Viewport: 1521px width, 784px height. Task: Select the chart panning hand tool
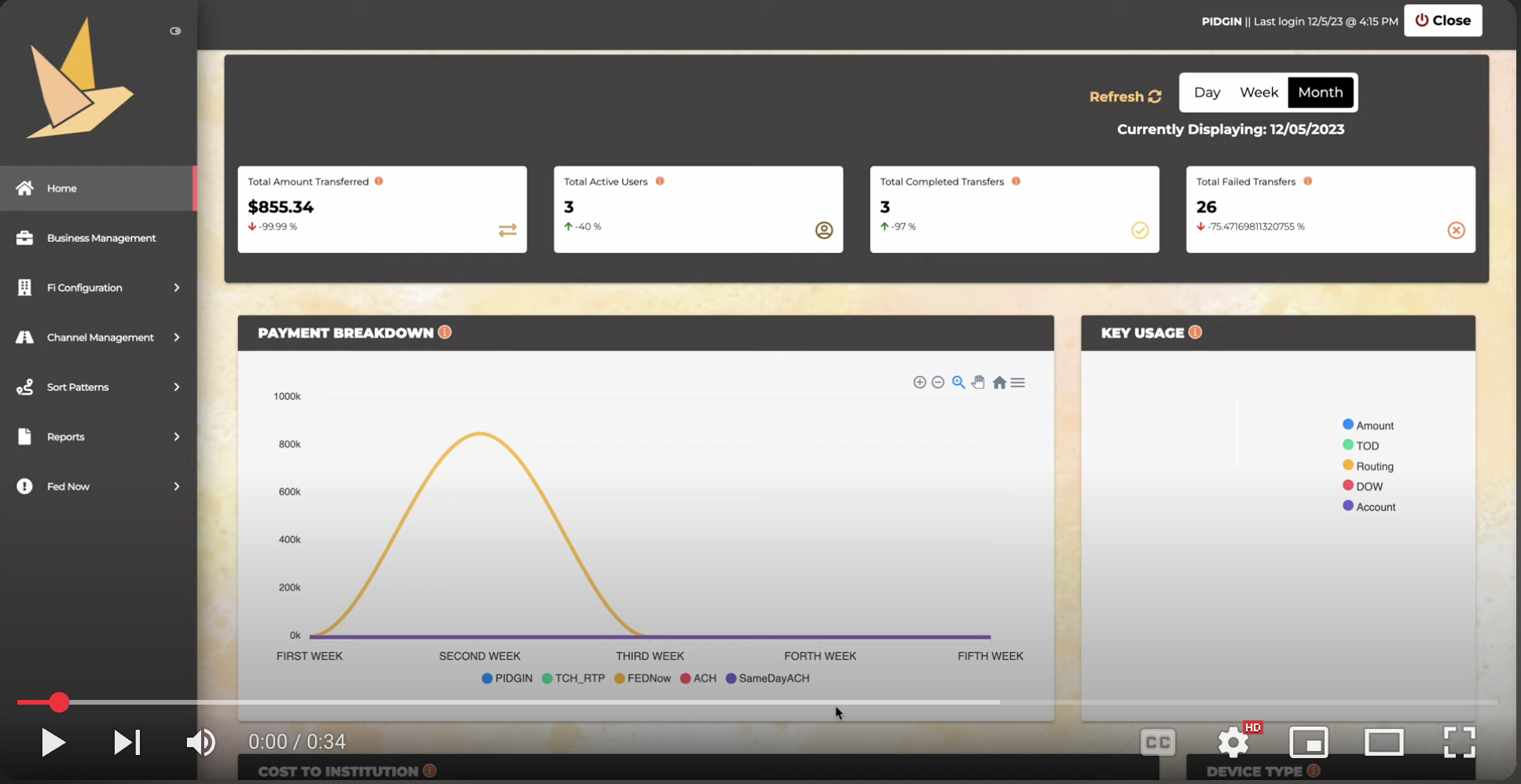pos(978,382)
